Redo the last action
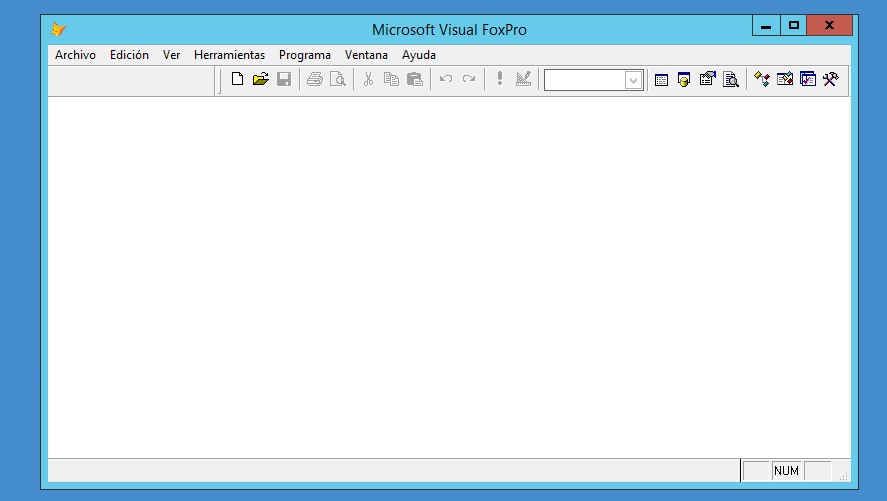887x501 pixels. click(469, 79)
